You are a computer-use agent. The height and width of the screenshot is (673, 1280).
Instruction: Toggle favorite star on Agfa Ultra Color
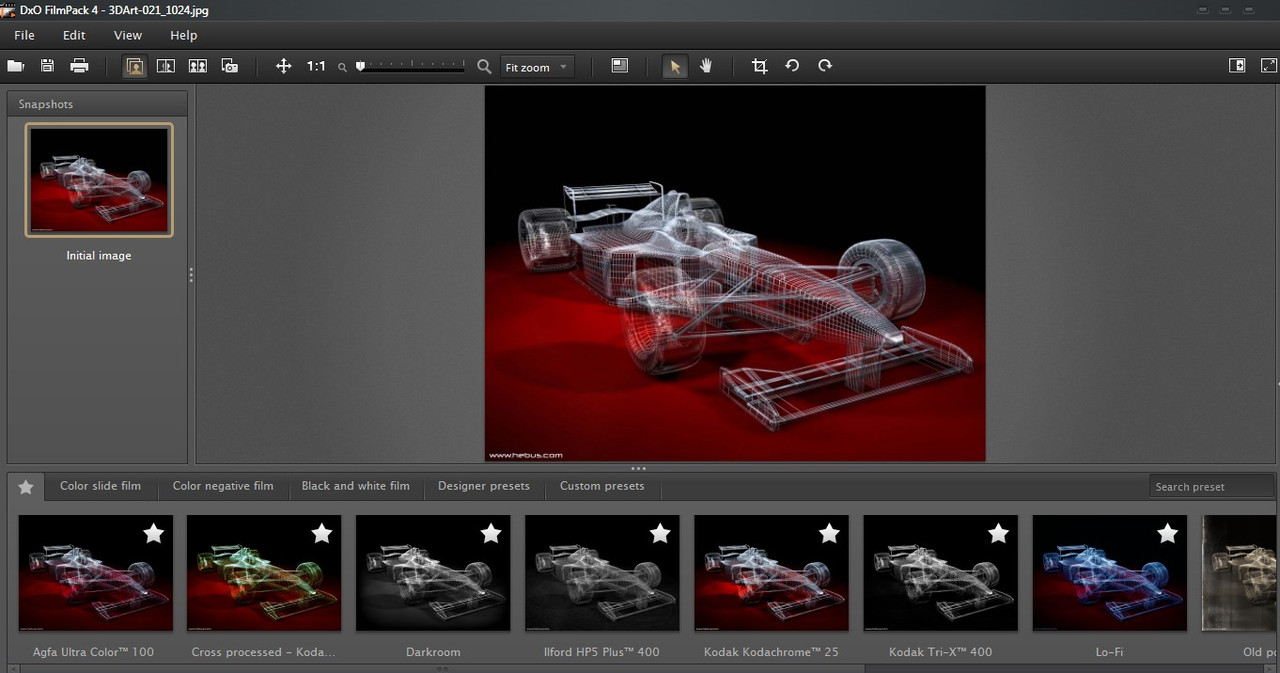tap(153, 534)
